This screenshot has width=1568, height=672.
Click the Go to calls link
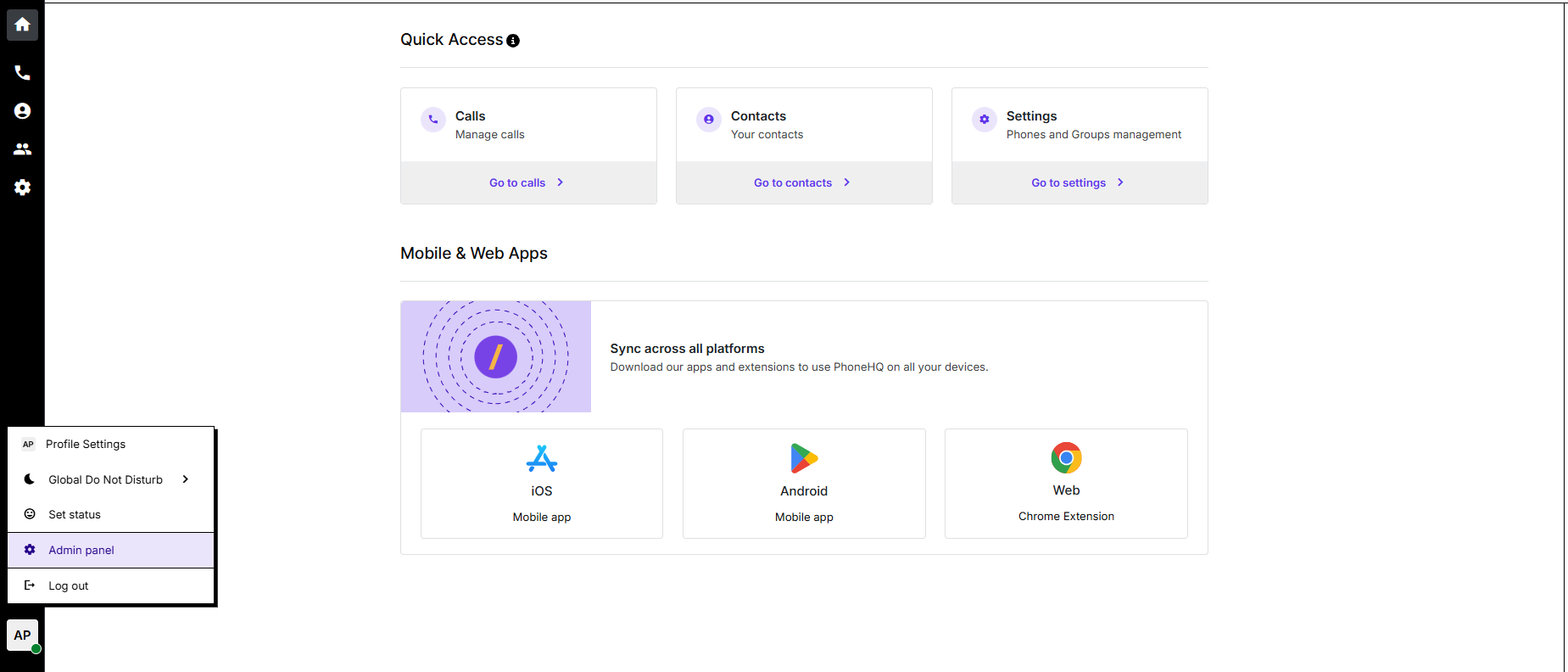[x=526, y=182]
